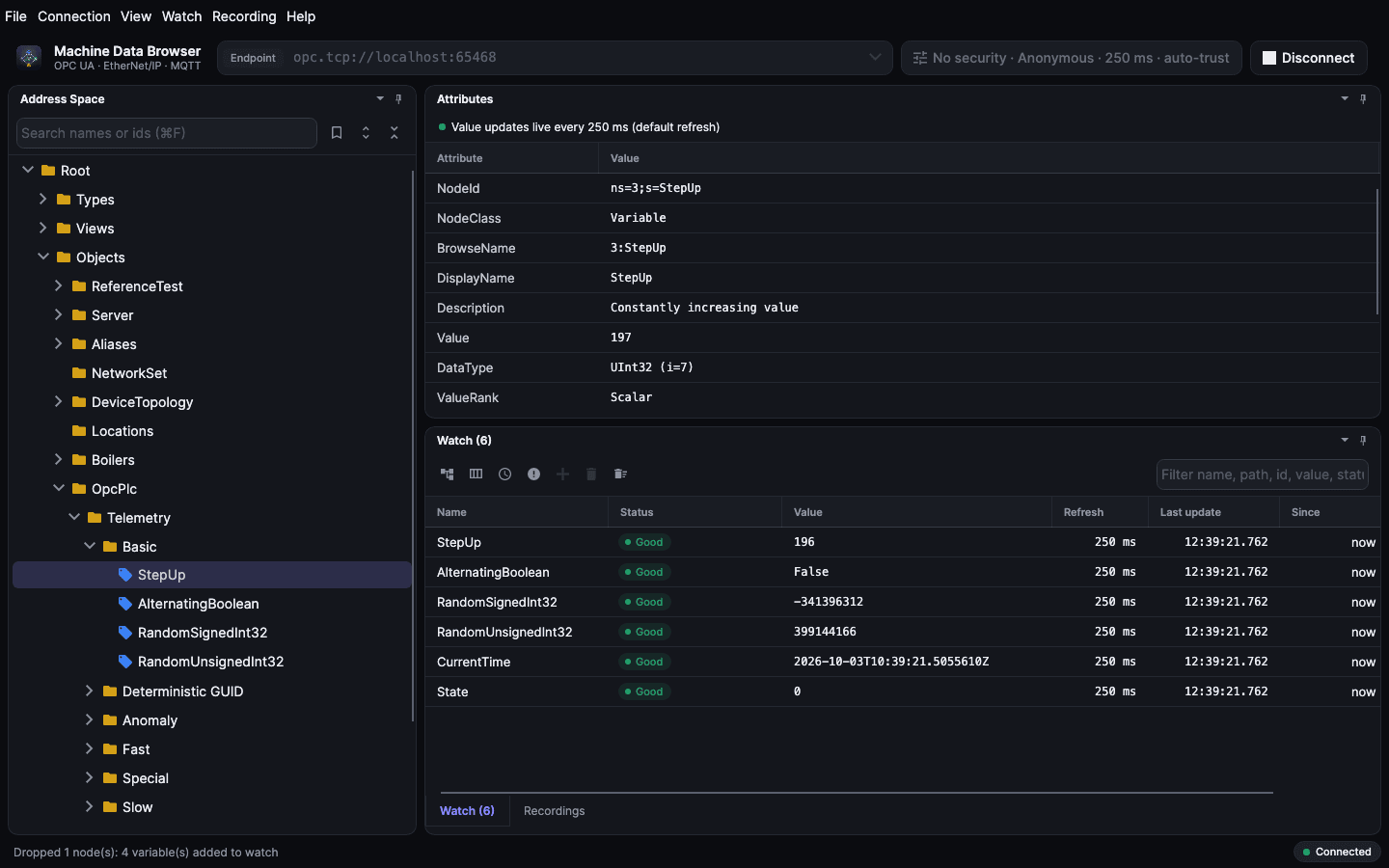This screenshot has width=1389, height=868.
Task: Open the Attributes panel options arrow
Action: coord(1345,98)
